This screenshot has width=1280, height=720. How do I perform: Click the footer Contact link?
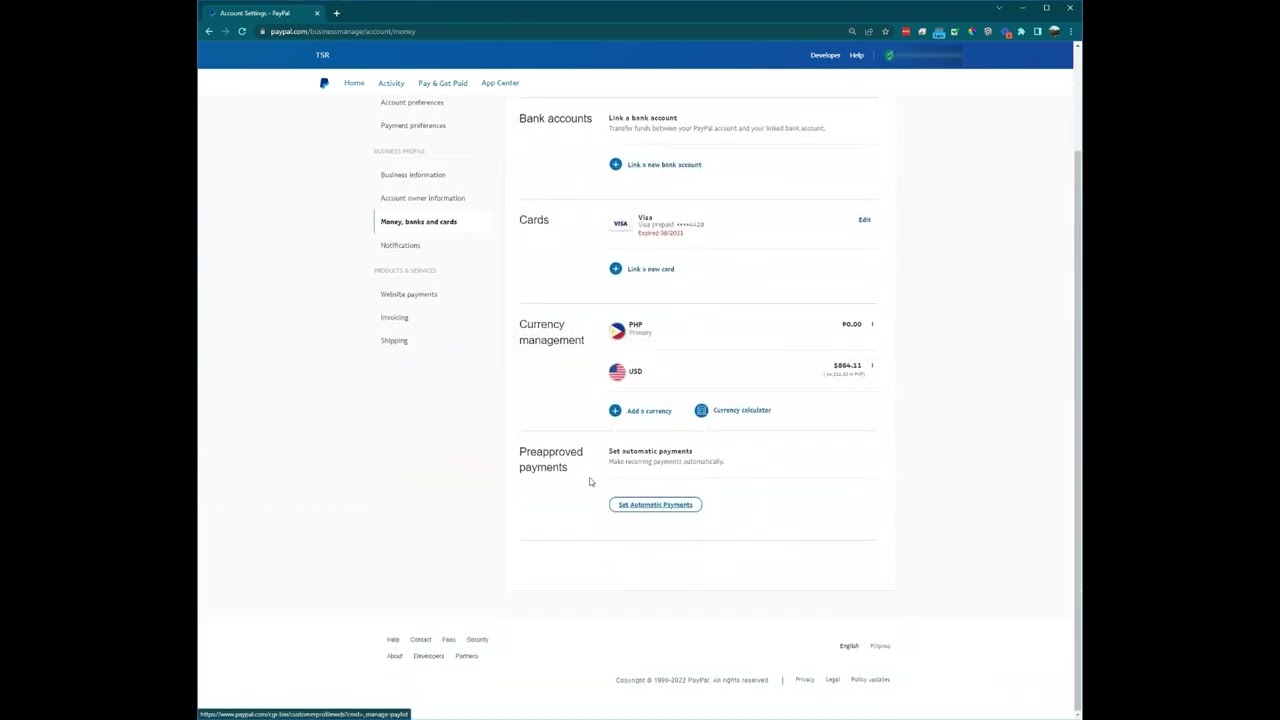tap(420, 639)
